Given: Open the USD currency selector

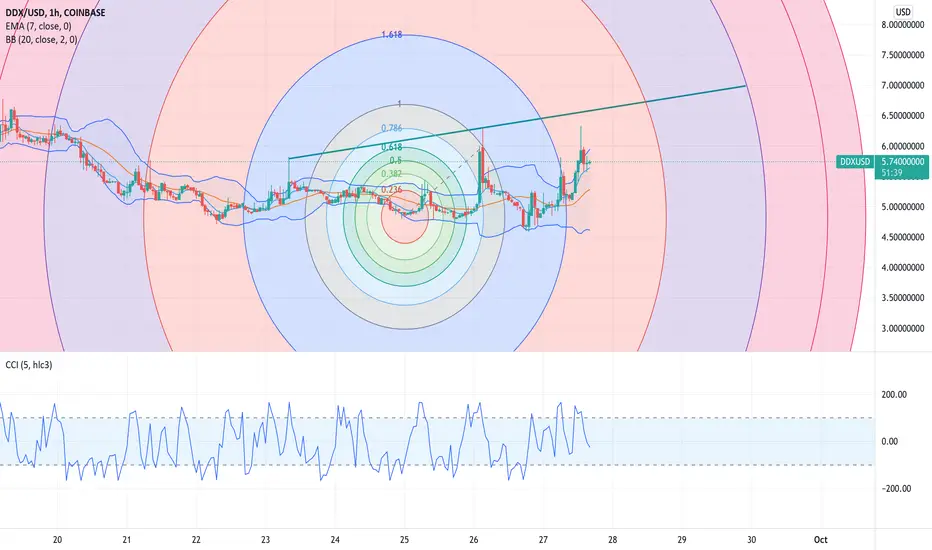Looking at the screenshot, I should (903, 12).
